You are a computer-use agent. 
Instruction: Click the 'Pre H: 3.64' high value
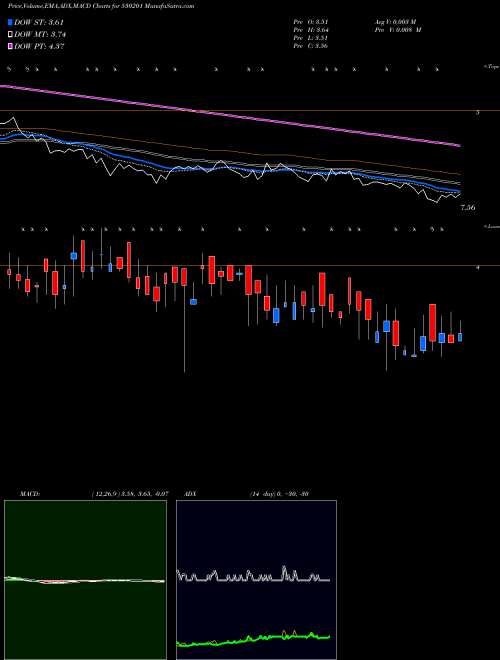311,30
